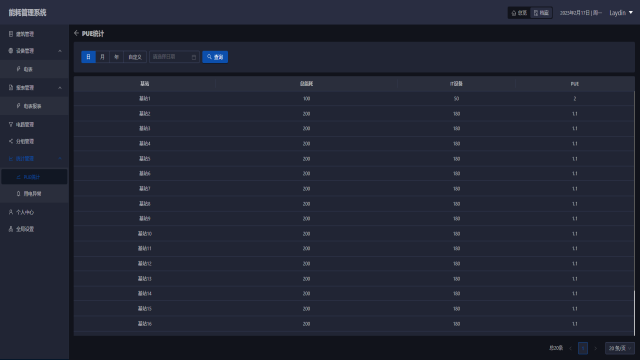Click the 180 value in 基站11 row

(456, 249)
